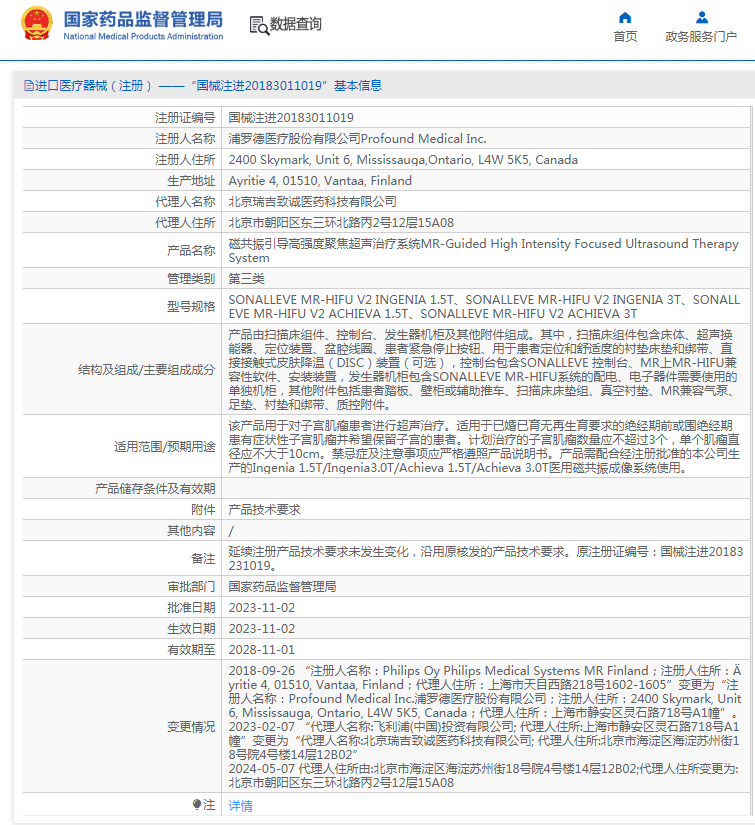Viewport: 755px width, 825px height.
Task: Select the 产品由扫描床组件 composition paragraph
Action: (x=483, y=369)
